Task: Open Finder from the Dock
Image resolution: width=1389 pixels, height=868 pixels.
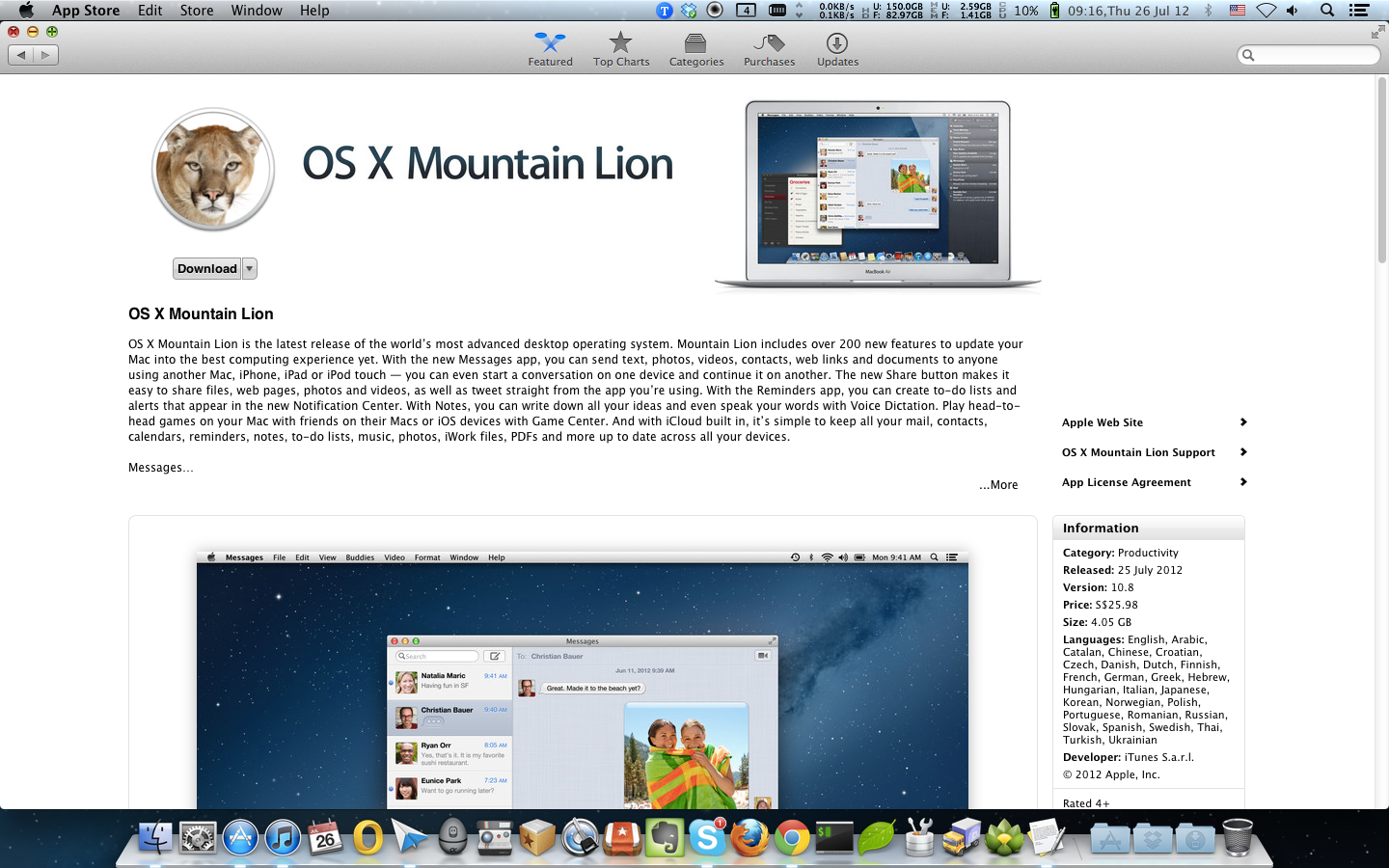Action: [x=154, y=836]
